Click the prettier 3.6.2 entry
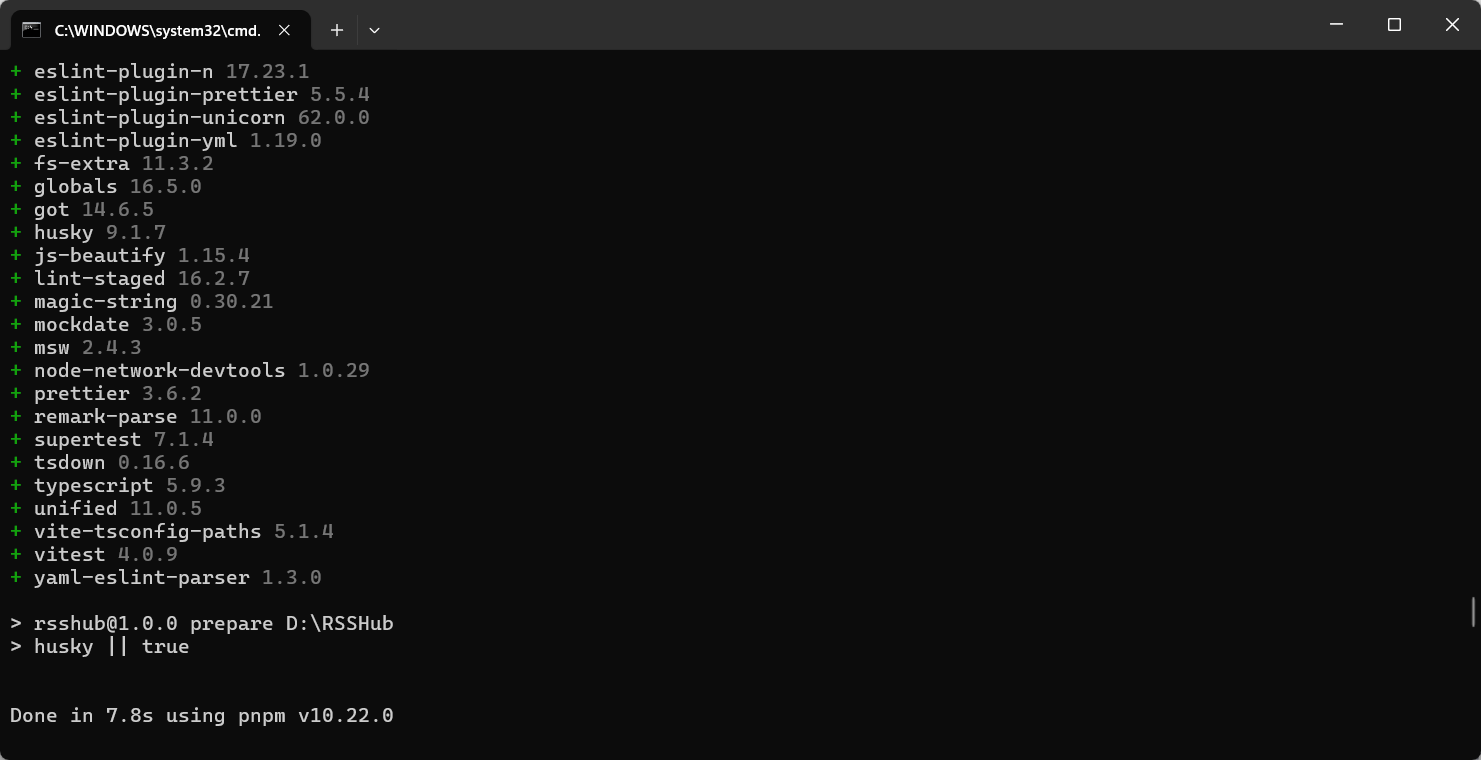This screenshot has width=1481, height=760. pyautogui.click(x=117, y=393)
